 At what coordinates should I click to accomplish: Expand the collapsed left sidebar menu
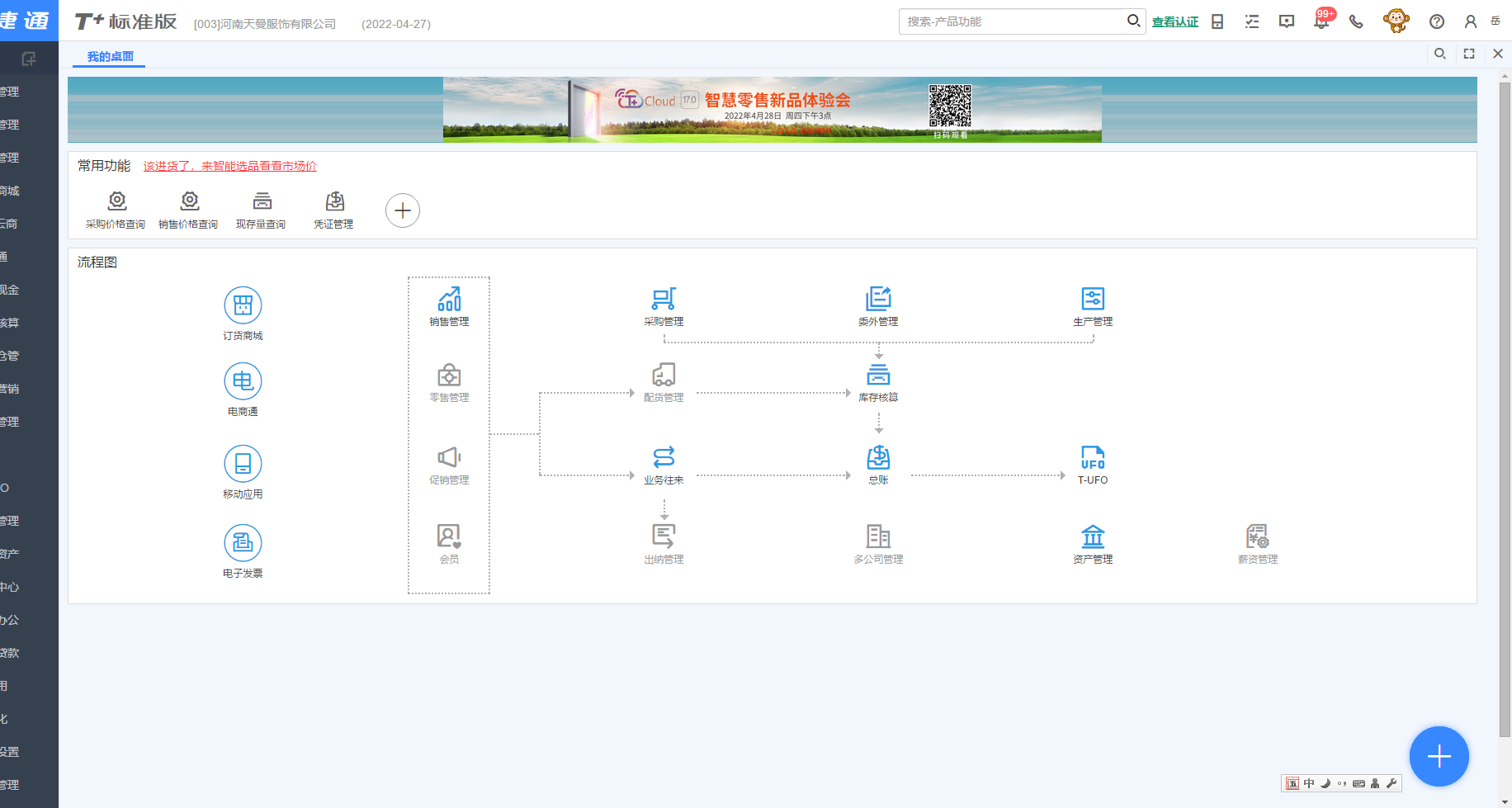point(29,59)
